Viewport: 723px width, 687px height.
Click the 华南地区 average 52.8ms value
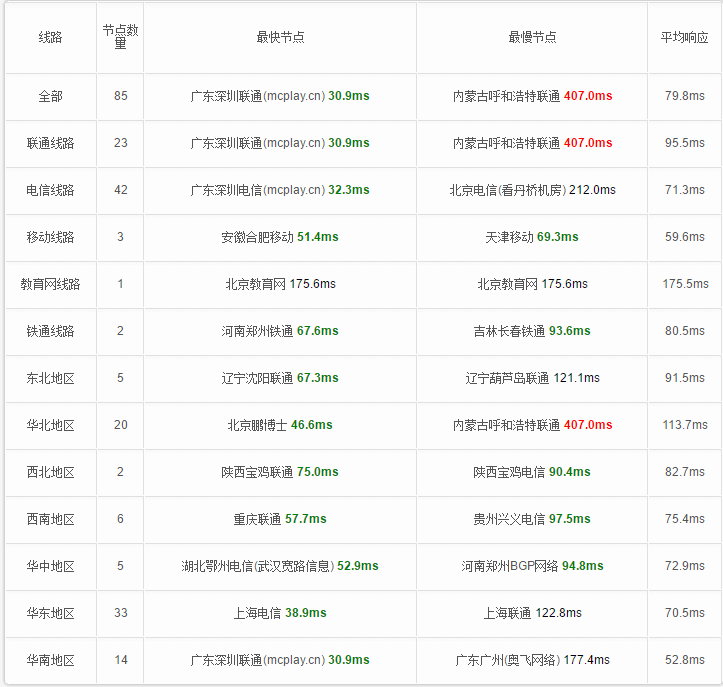[684, 660]
